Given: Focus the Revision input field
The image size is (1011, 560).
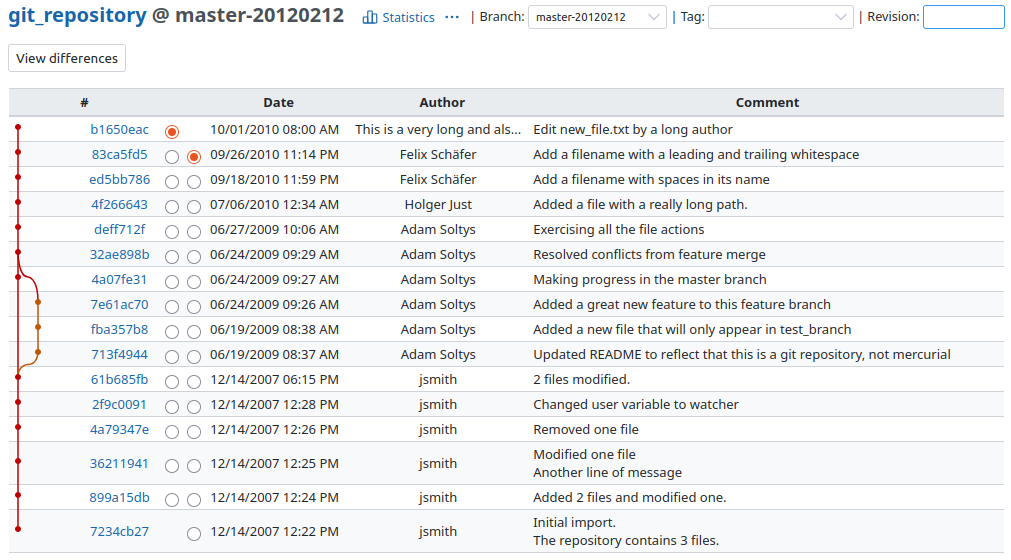Looking at the screenshot, I should (x=963, y=17).
